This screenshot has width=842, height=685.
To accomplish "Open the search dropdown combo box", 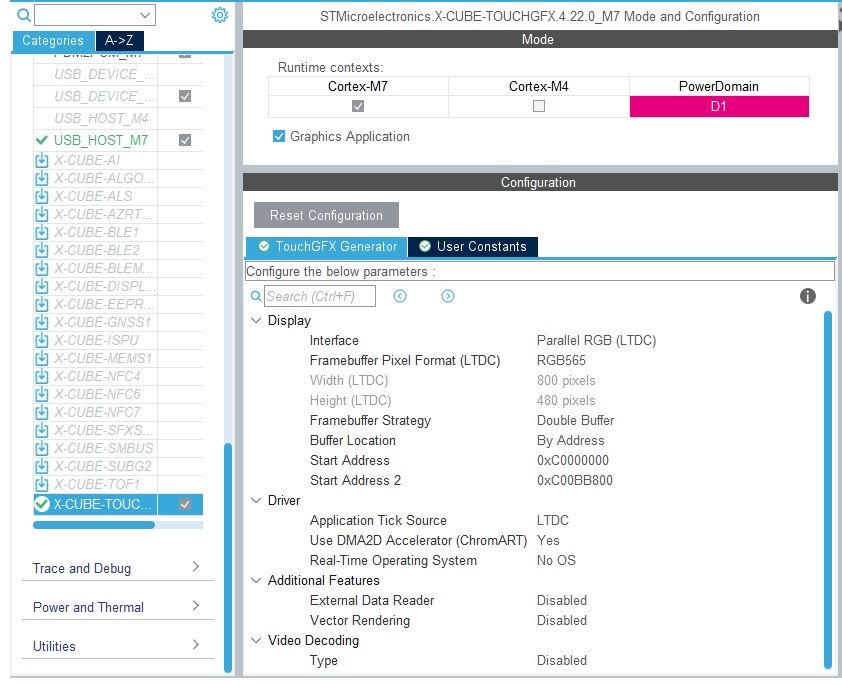I will coord(95,15).
